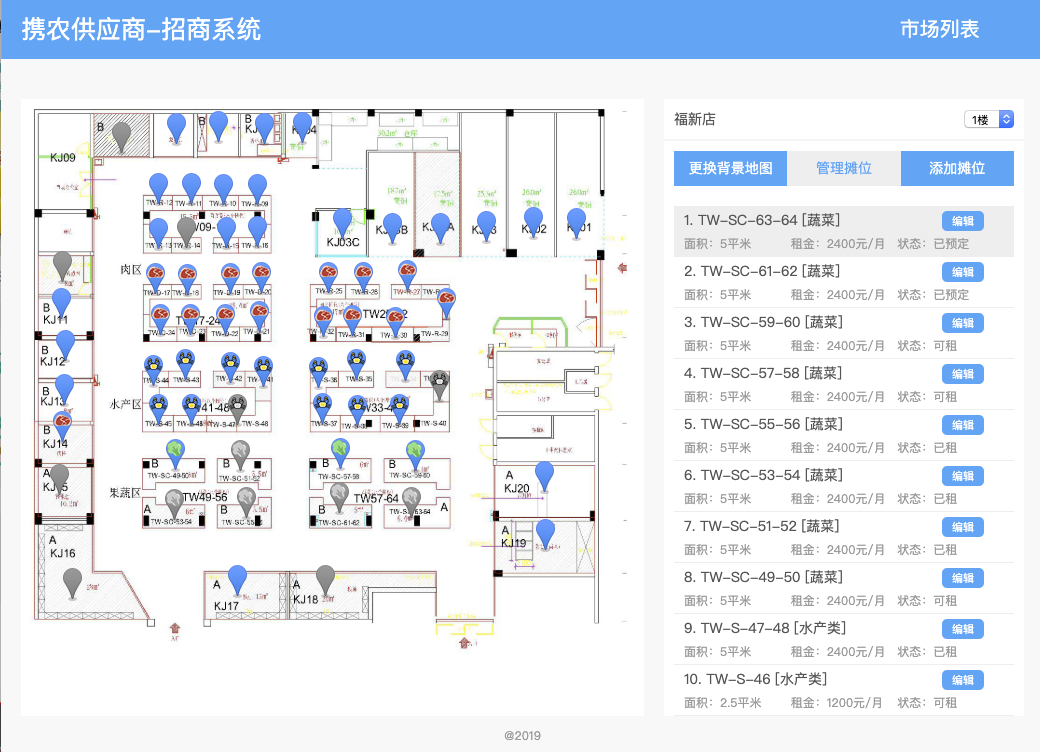1040x752 pixels.
Task: Click the blue marker on stall KJ03C
Action: (x=343, y=222)
